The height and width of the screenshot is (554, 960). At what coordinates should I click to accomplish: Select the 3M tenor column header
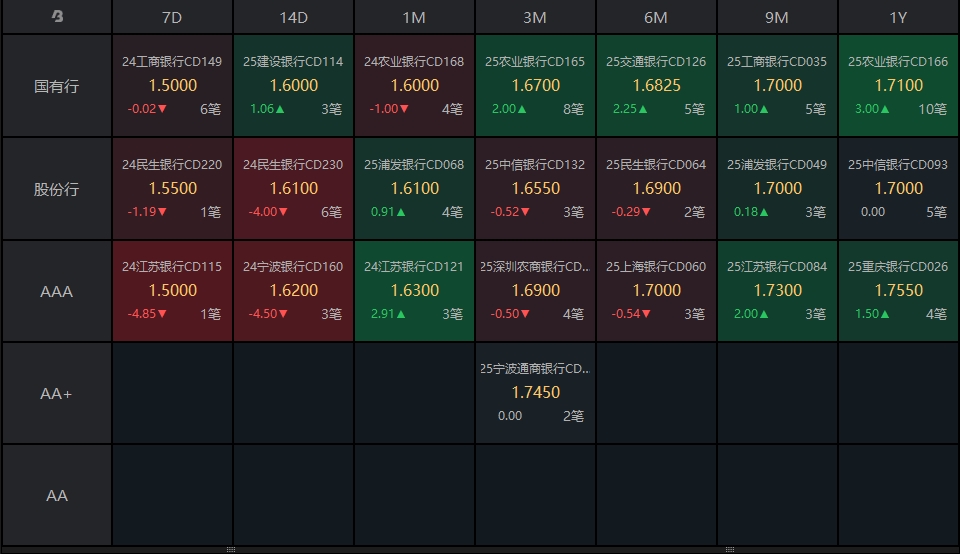pyautogui.click(x=535, y=17)
